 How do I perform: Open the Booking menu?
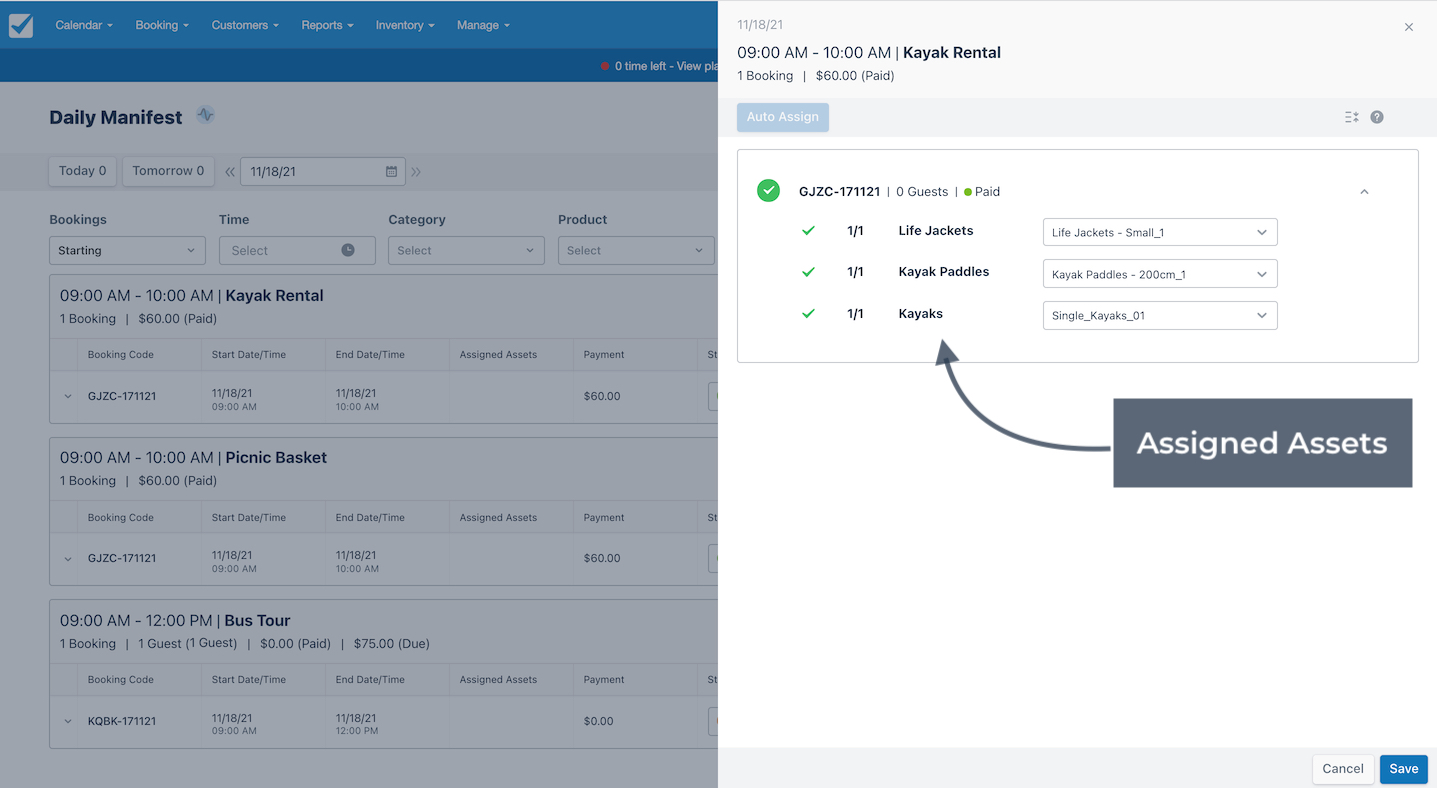coord(162,25)
